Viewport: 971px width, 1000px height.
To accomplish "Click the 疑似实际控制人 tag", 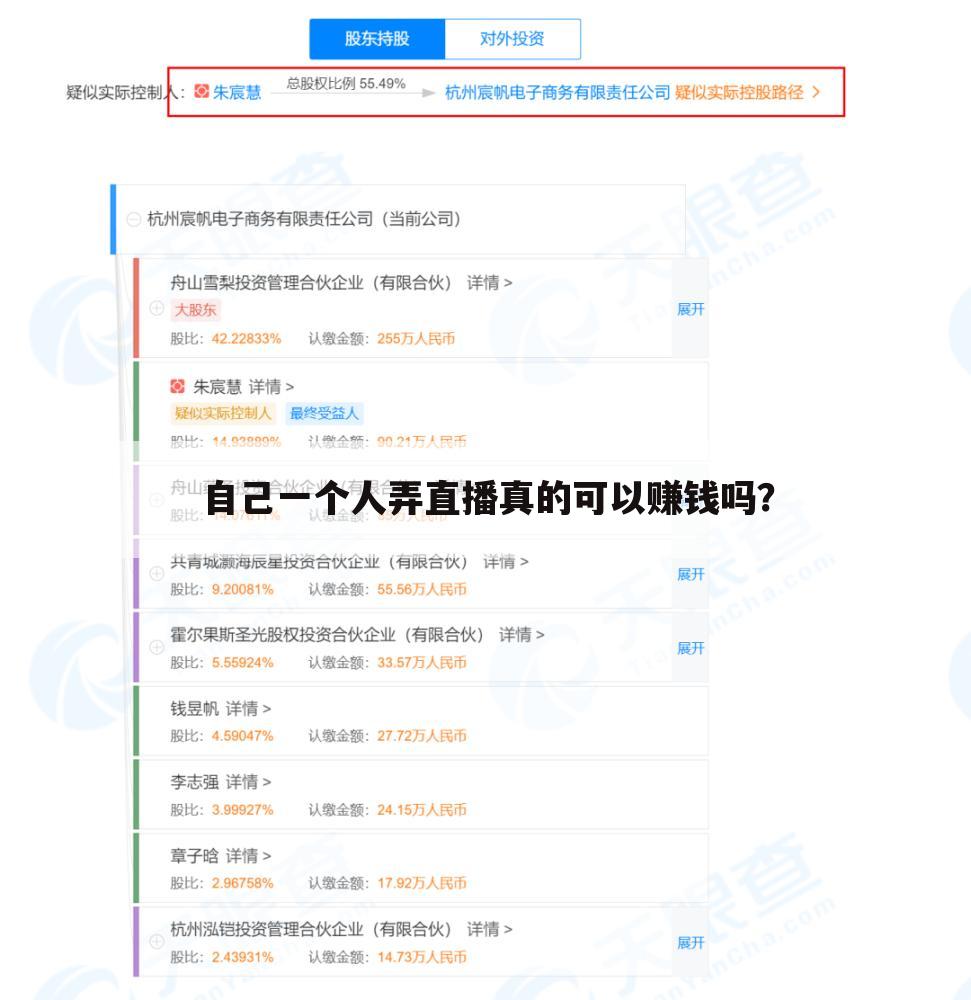I will pos(223,413).
